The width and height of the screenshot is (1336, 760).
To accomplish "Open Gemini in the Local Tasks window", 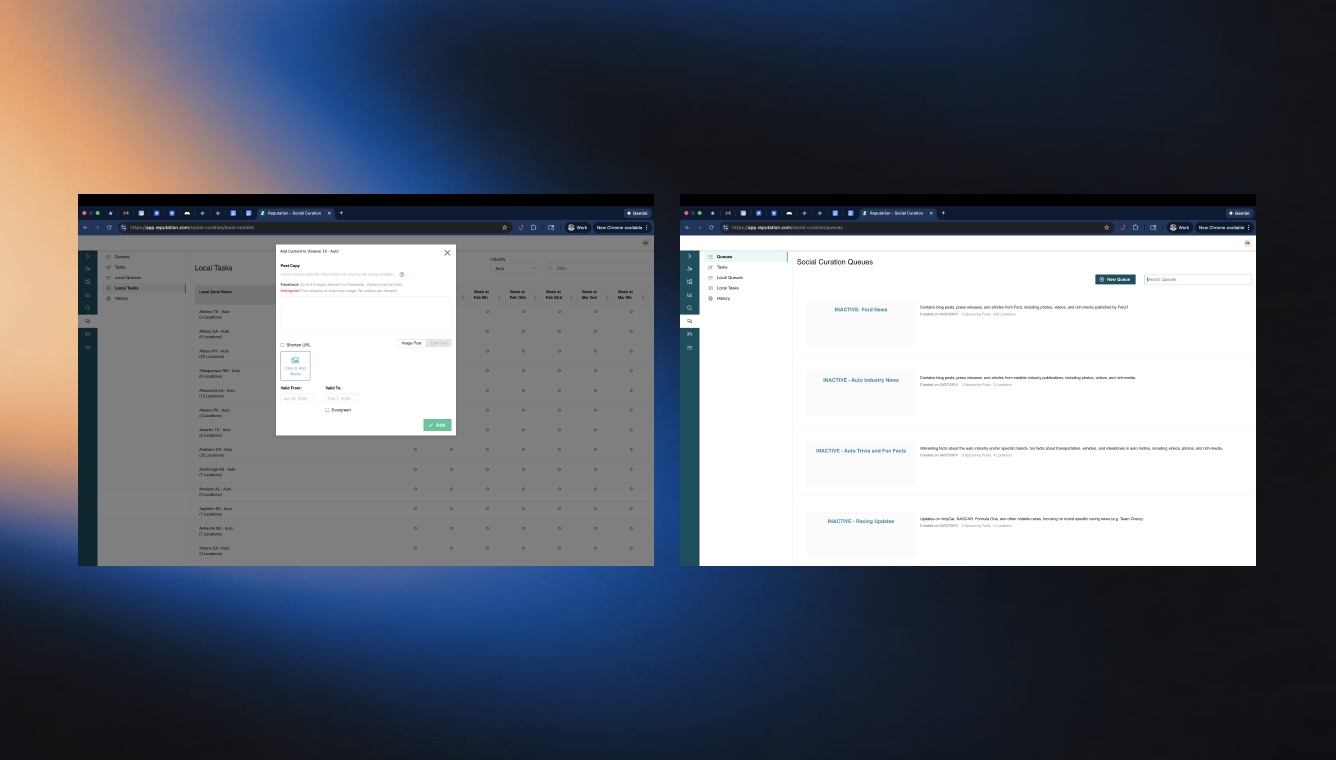I will [637, 213].
